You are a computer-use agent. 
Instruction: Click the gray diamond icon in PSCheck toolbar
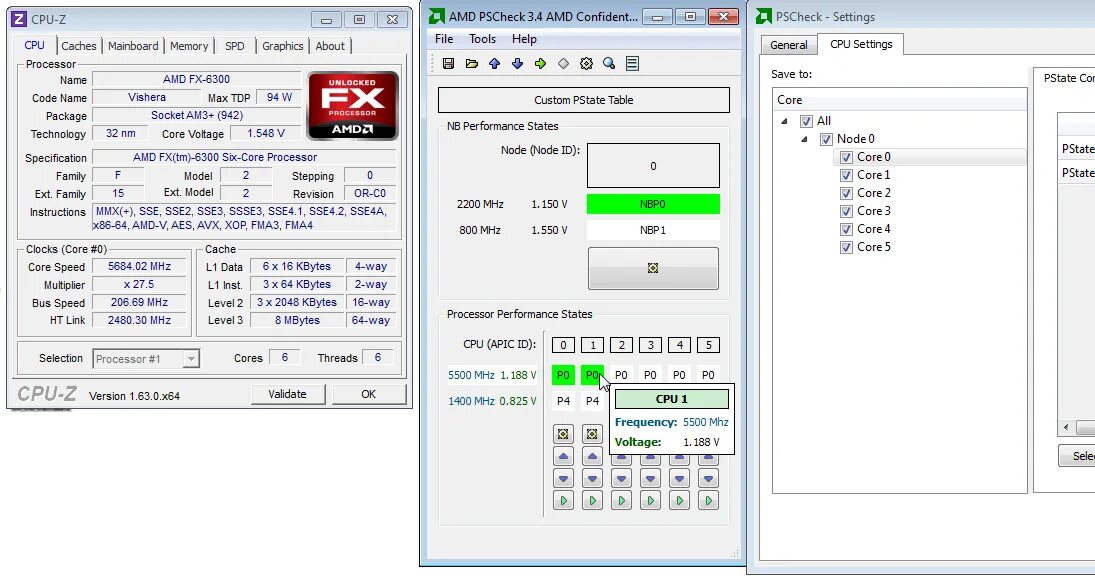[564, 64]
